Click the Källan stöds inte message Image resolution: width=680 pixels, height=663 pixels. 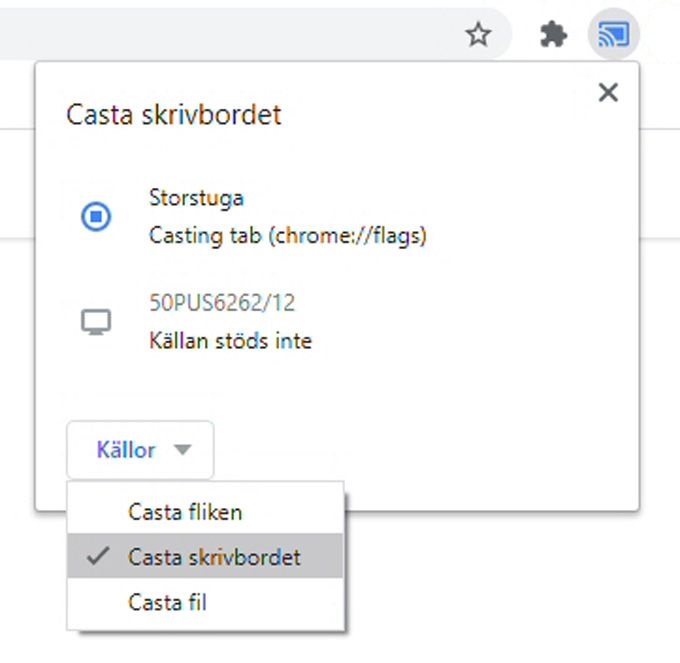click(231, 340)
